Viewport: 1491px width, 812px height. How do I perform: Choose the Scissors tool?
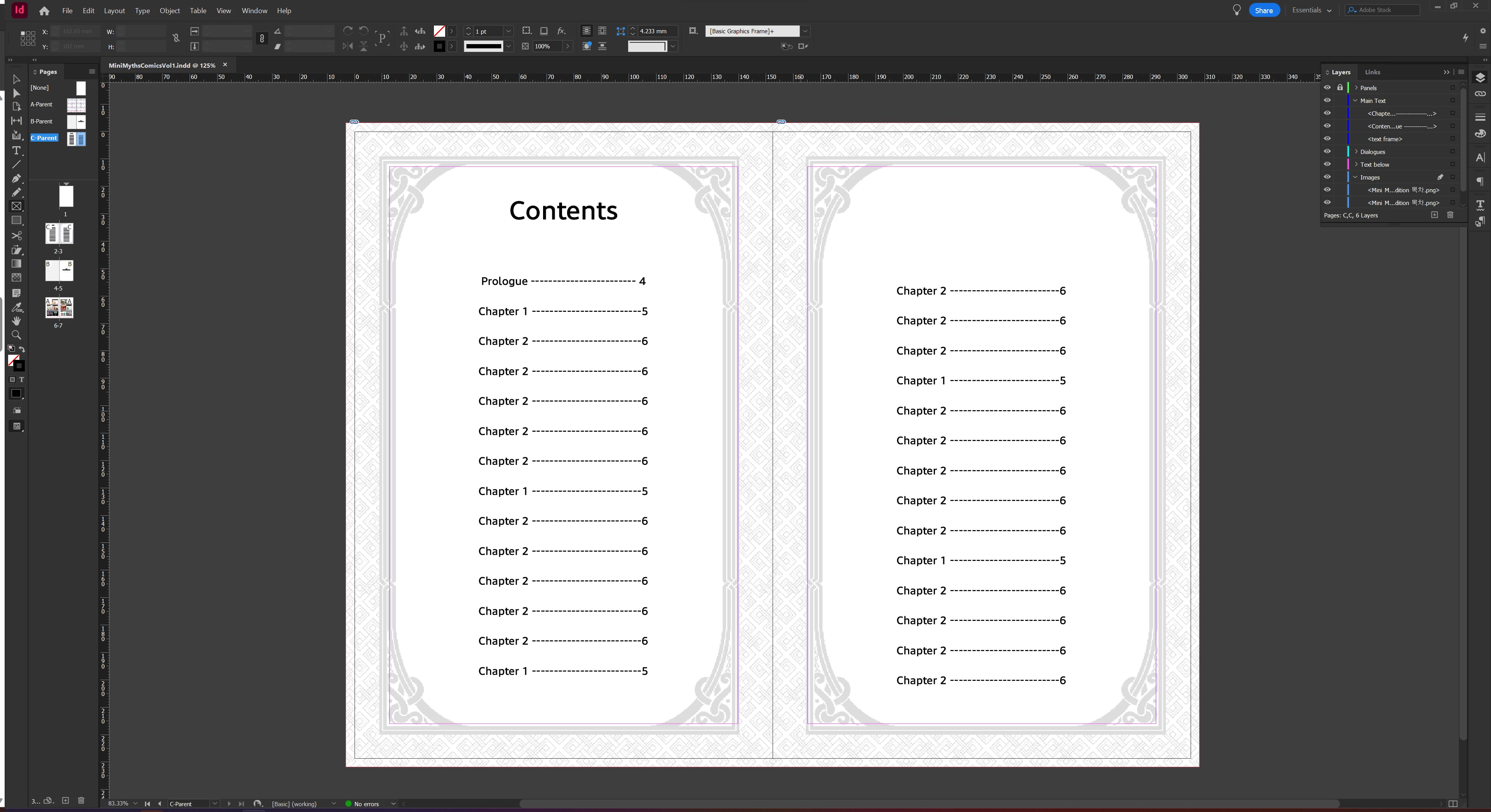(16, 235)
